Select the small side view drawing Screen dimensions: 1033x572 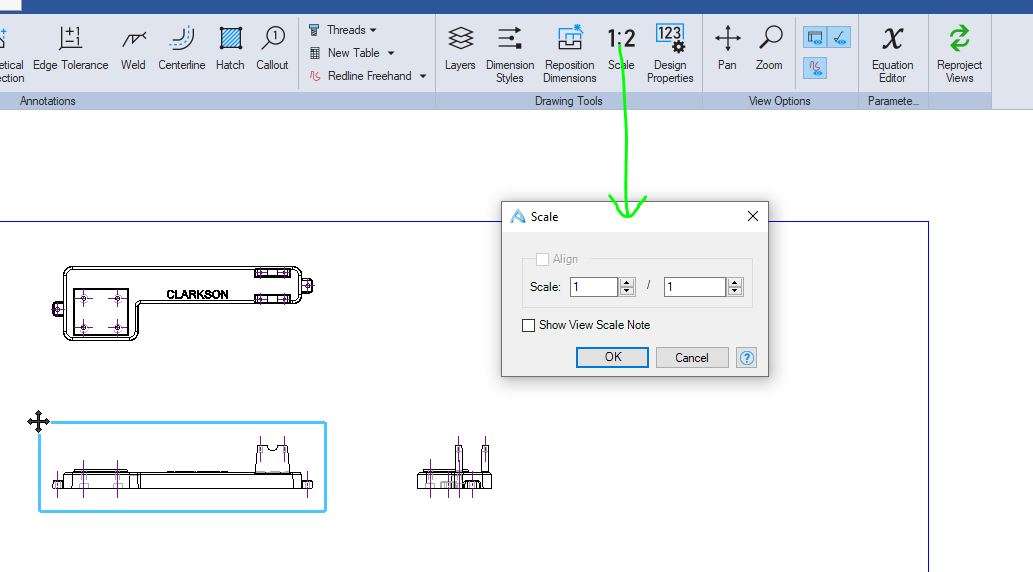[455, 467]
